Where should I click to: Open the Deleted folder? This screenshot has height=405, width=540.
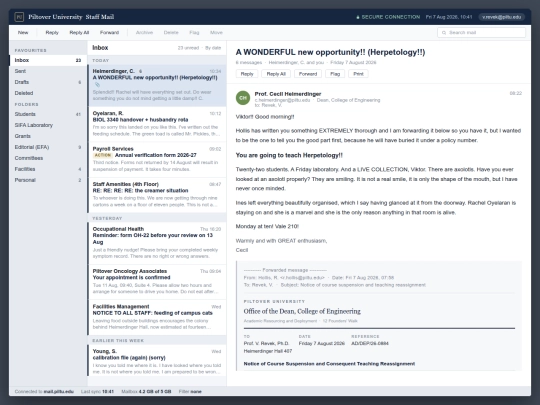pyautogui.click(x=48, y=93)
